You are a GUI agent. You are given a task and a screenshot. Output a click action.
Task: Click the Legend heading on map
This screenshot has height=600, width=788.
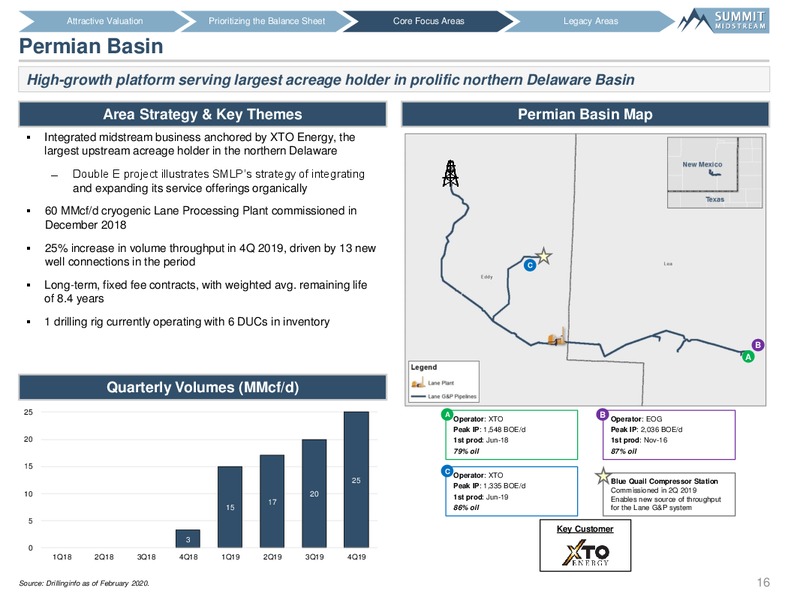pos(424,367)
